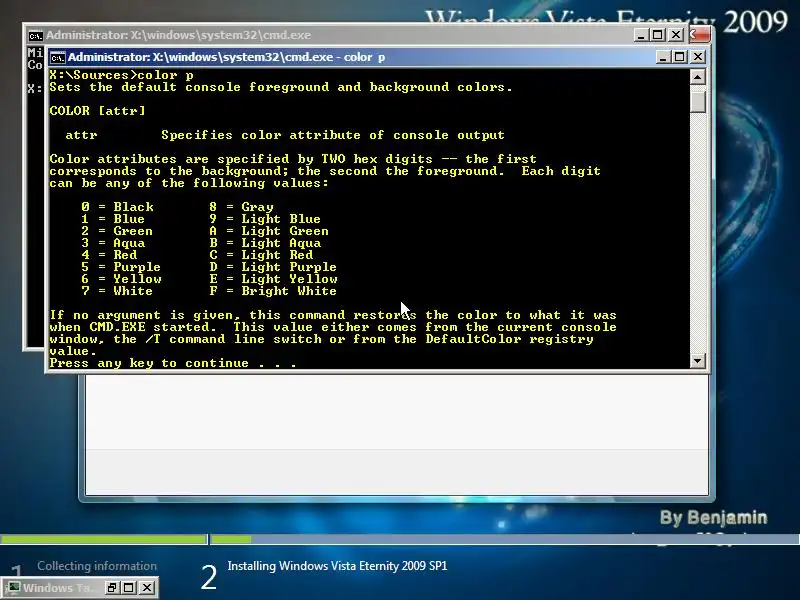Click the 'F = Bright White' color entry
Screen dimensions: 800x600
click(273, 291)
